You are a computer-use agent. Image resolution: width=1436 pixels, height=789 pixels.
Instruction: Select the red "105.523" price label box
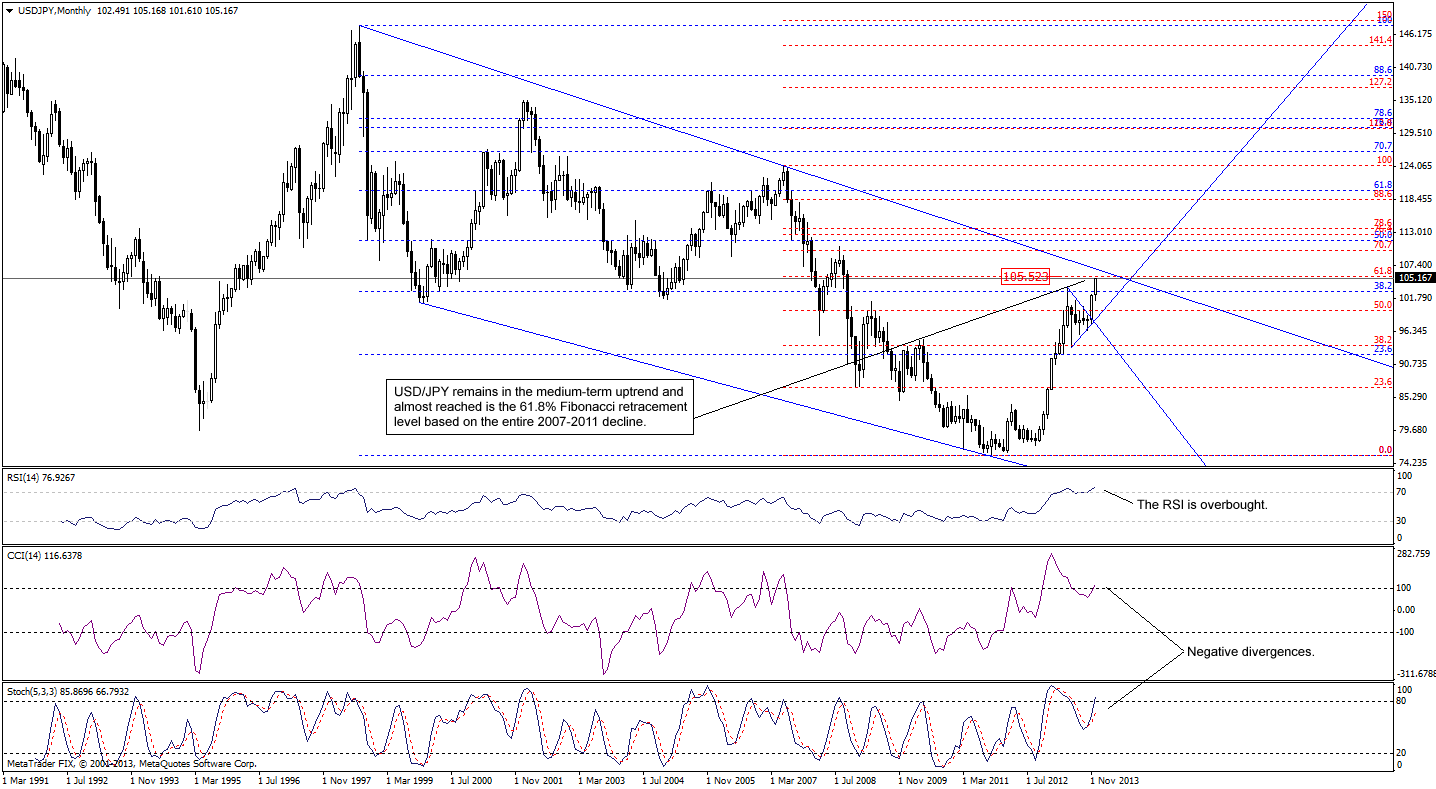pyautogui.click(x=1025, y=276)
